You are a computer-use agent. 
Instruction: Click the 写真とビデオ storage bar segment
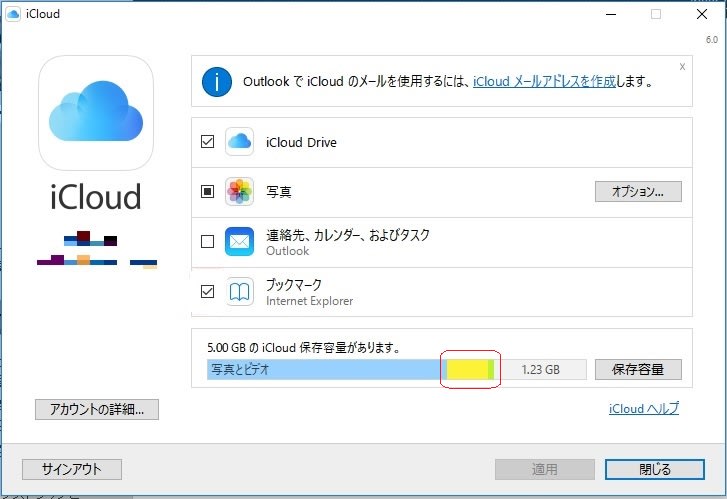tap(325, 370)
